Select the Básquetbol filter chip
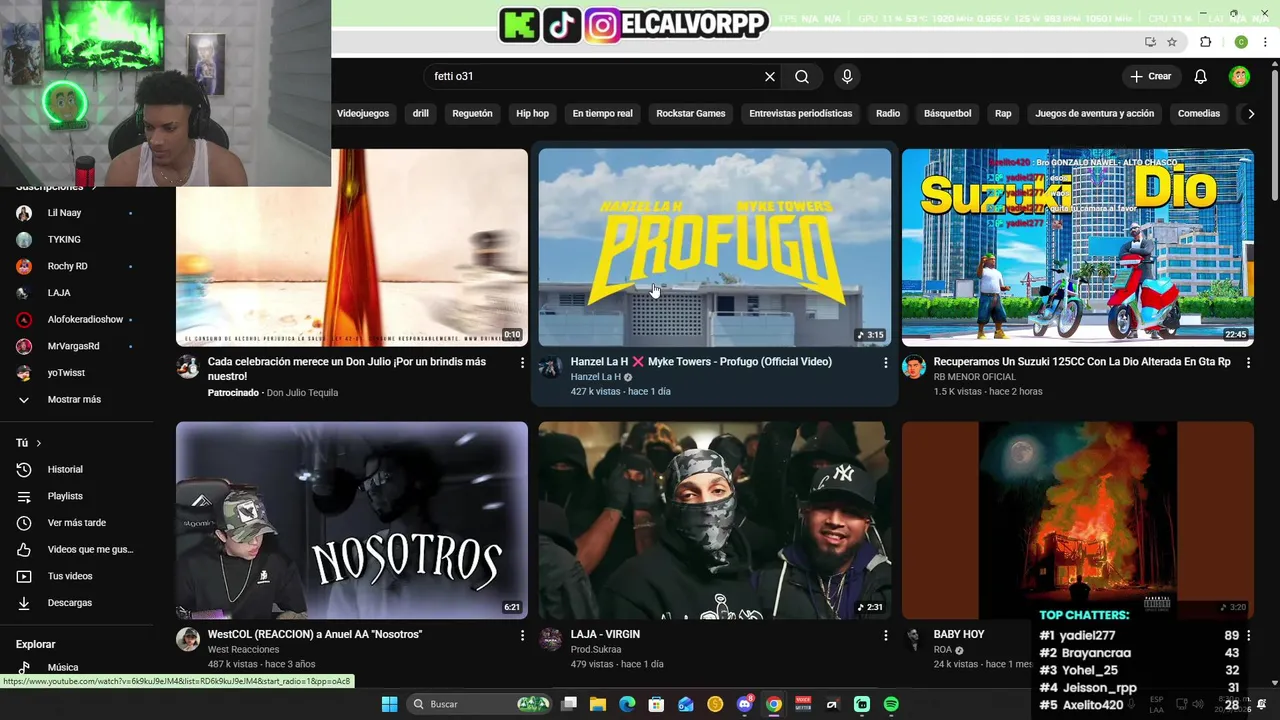Image resolution: width=1280 pixels, height=720 pixels. [948, 114]
